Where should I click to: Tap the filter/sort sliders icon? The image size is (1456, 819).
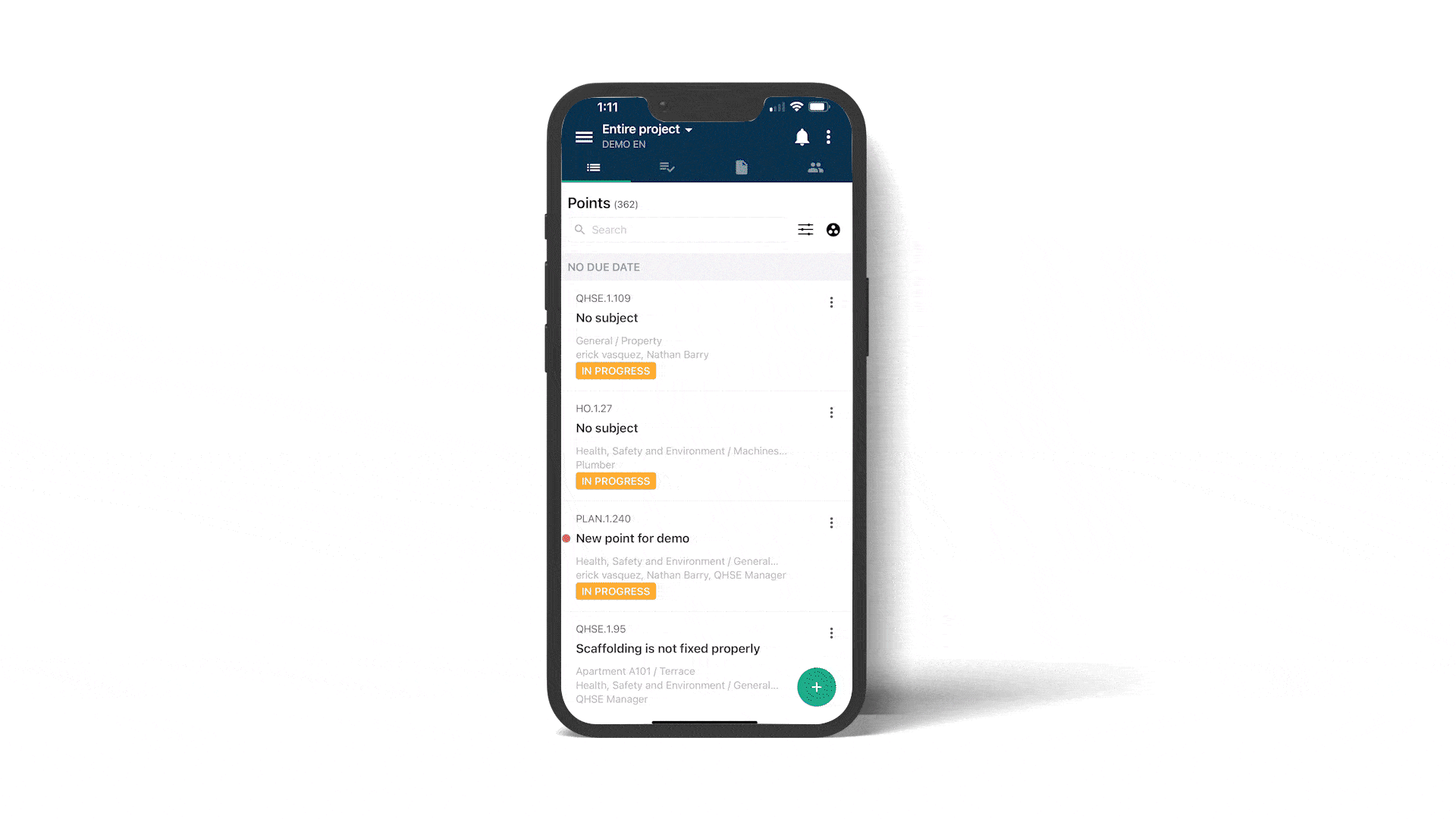pos(806,229)
